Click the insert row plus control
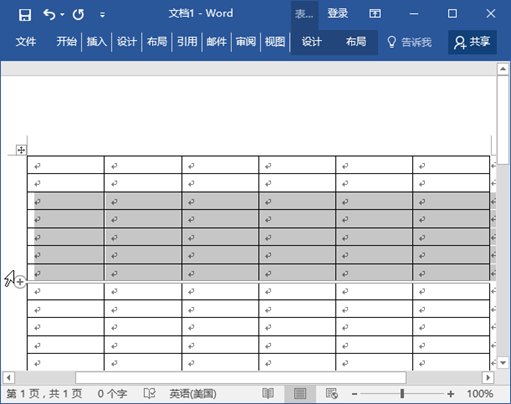This screenshot has height=404, width=511. point(20,282)
